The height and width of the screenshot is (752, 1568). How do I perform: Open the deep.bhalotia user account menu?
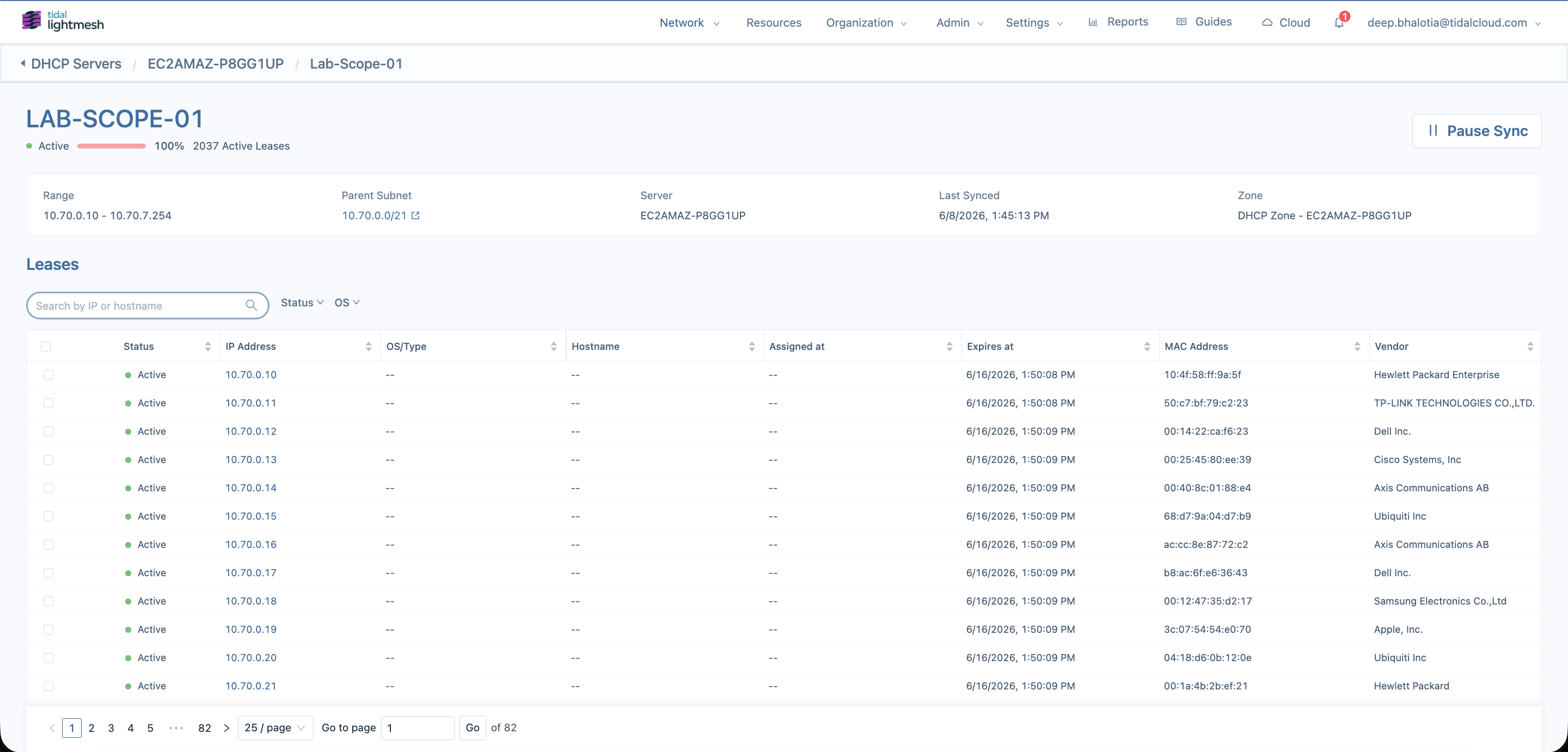(x=1454, y=22)
